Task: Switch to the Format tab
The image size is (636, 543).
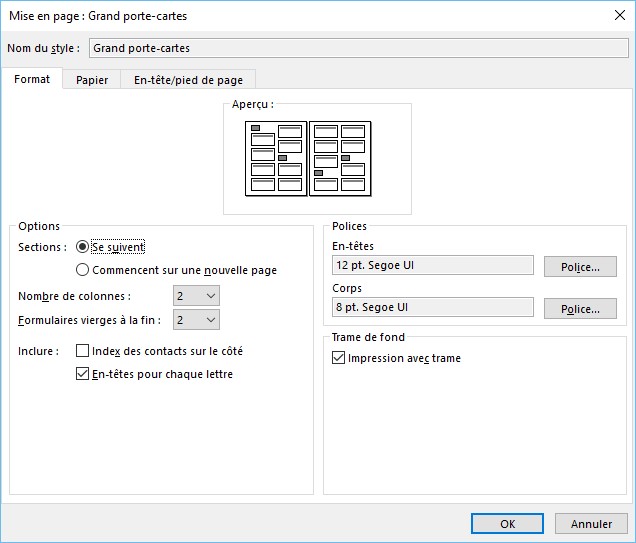Action: [x=32, y=80]
